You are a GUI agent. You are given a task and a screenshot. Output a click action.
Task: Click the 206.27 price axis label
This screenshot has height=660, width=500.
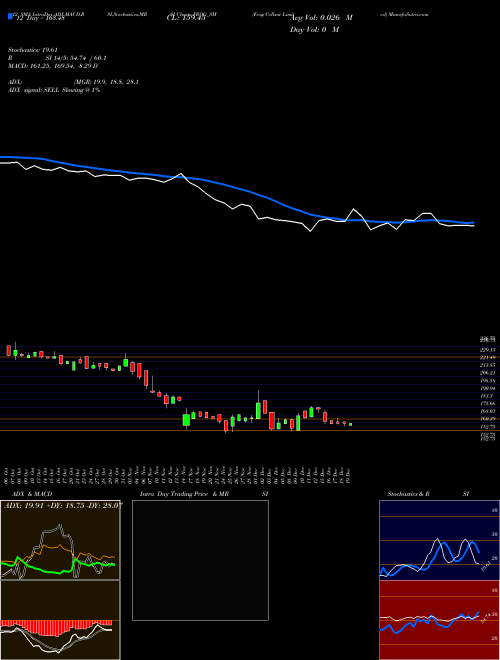pyautogui.click(x=487, y=373)
